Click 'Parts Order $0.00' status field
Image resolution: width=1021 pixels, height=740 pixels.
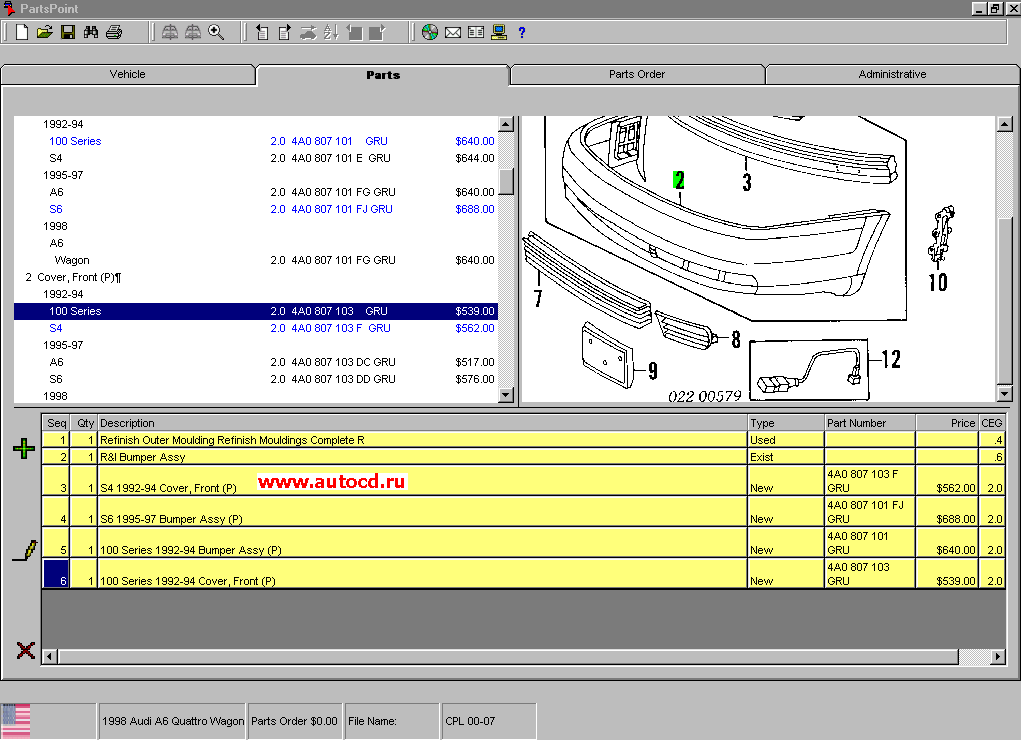click(x=294, y=721)
